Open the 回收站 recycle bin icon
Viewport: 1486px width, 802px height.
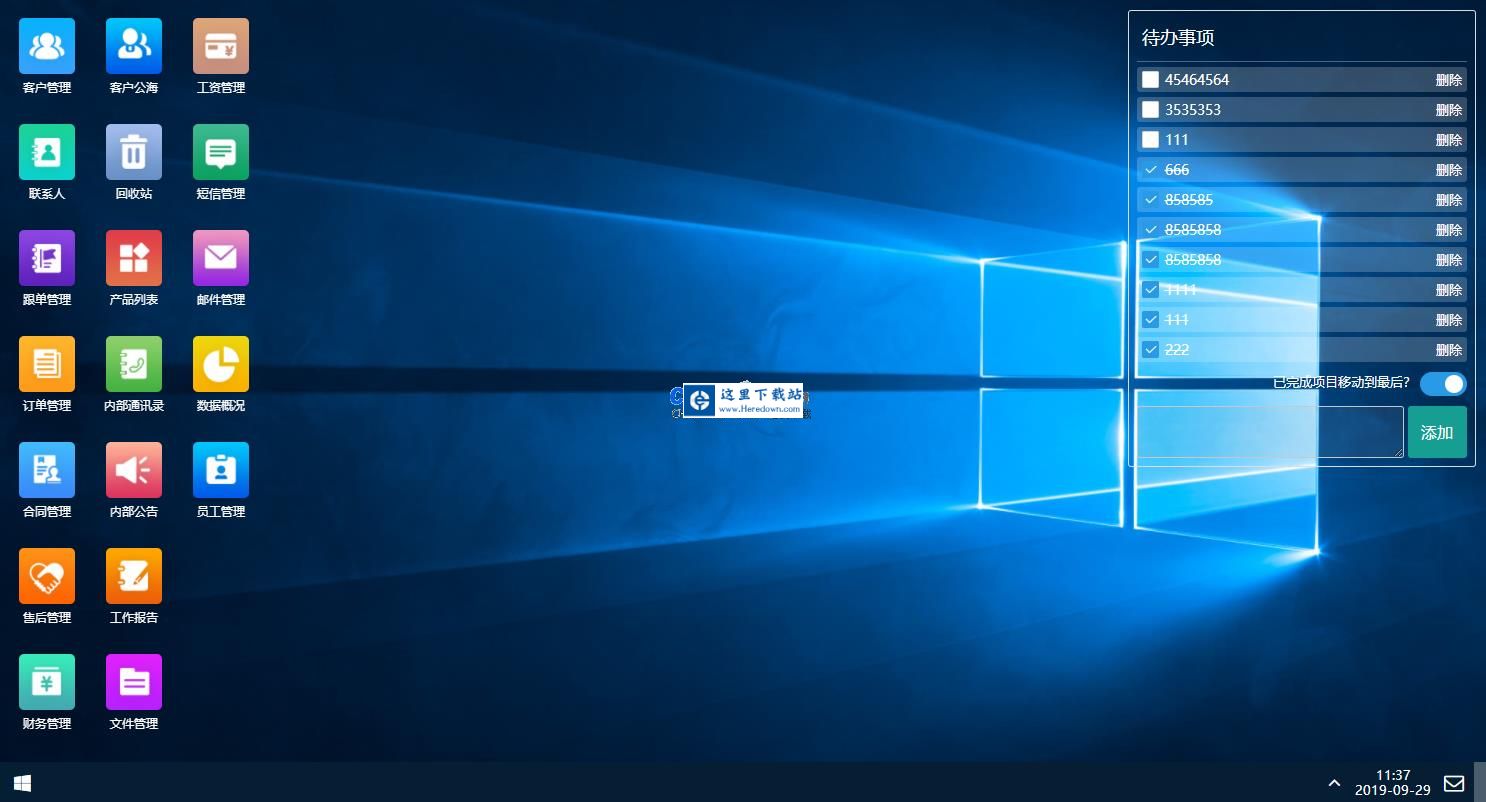[x=133, y=152]
